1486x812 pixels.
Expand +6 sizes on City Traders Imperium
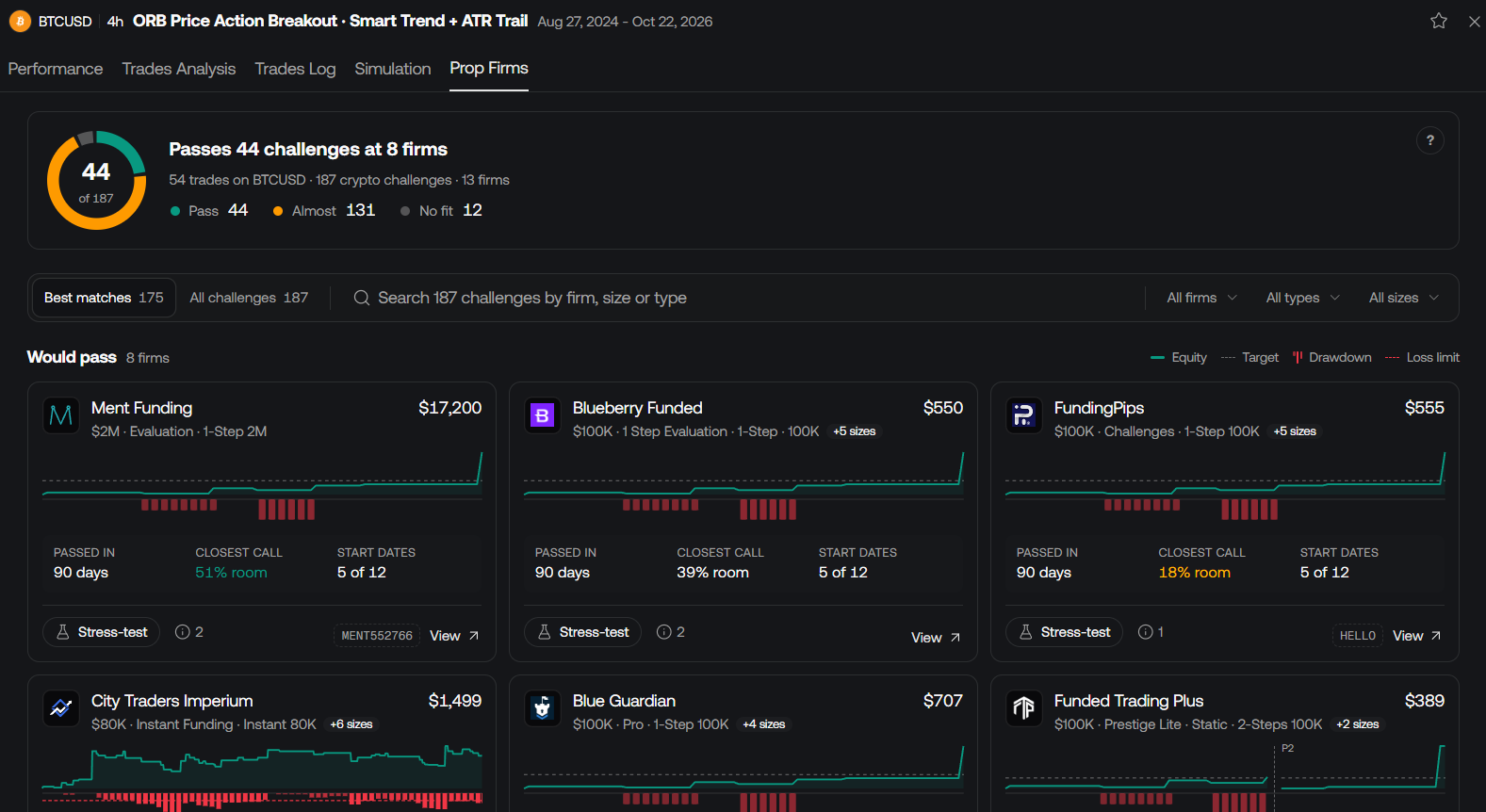(x=351, y=724)
